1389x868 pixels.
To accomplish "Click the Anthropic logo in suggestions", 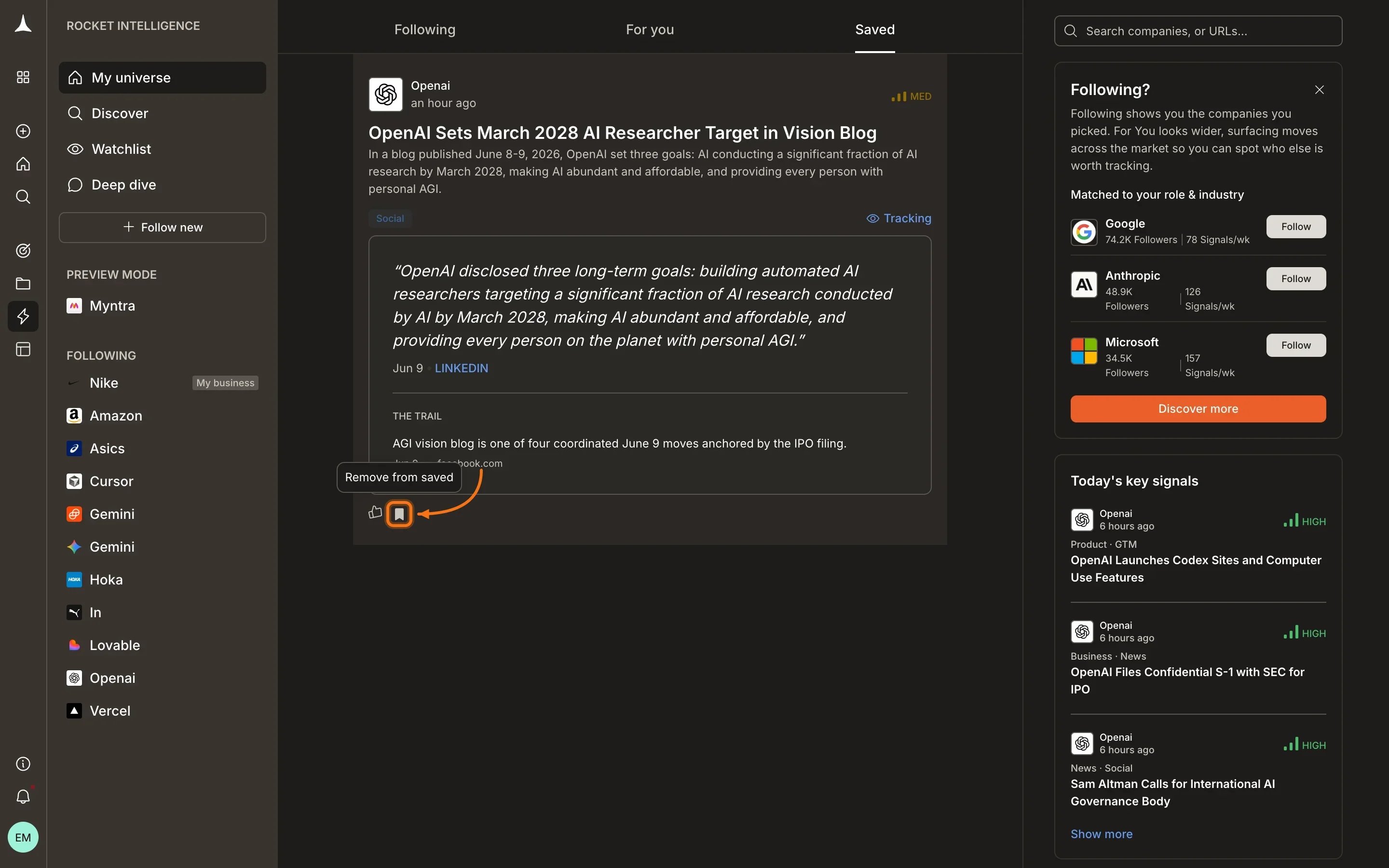I will [1084, 284].
